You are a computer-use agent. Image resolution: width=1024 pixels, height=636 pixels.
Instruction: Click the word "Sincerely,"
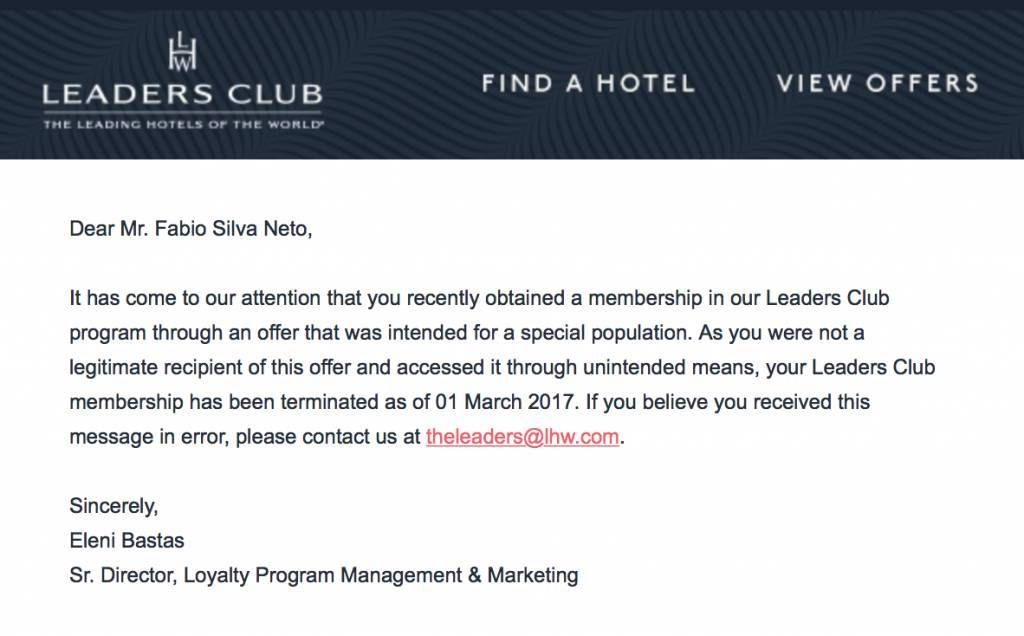pyautogui.click(x=114, y=506)
